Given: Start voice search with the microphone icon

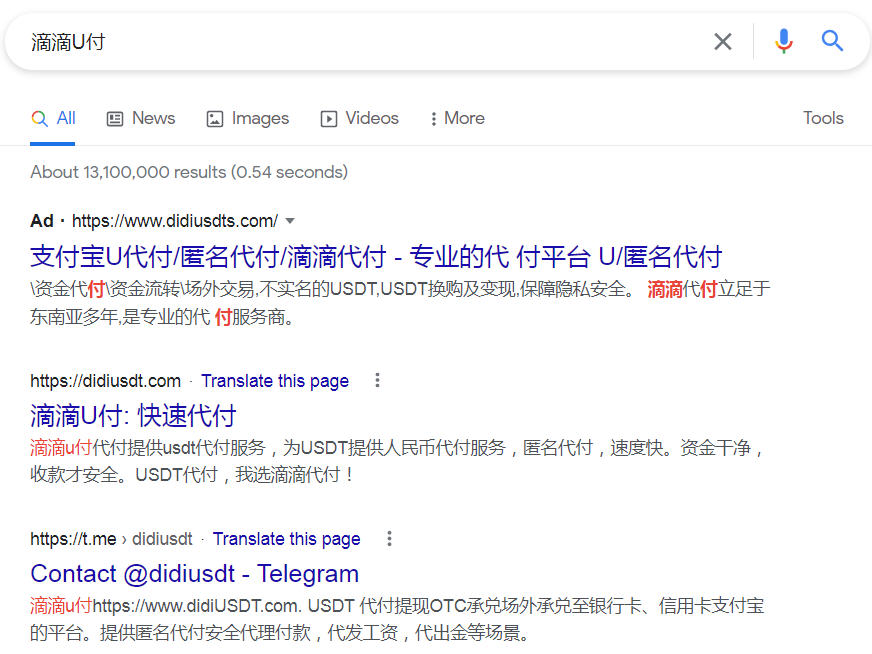Looking at the screenshot, I should pos(784,41).
